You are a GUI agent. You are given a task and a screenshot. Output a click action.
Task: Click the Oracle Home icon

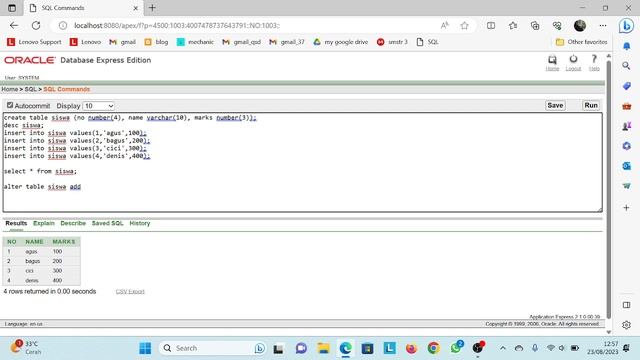pos(552,60)
